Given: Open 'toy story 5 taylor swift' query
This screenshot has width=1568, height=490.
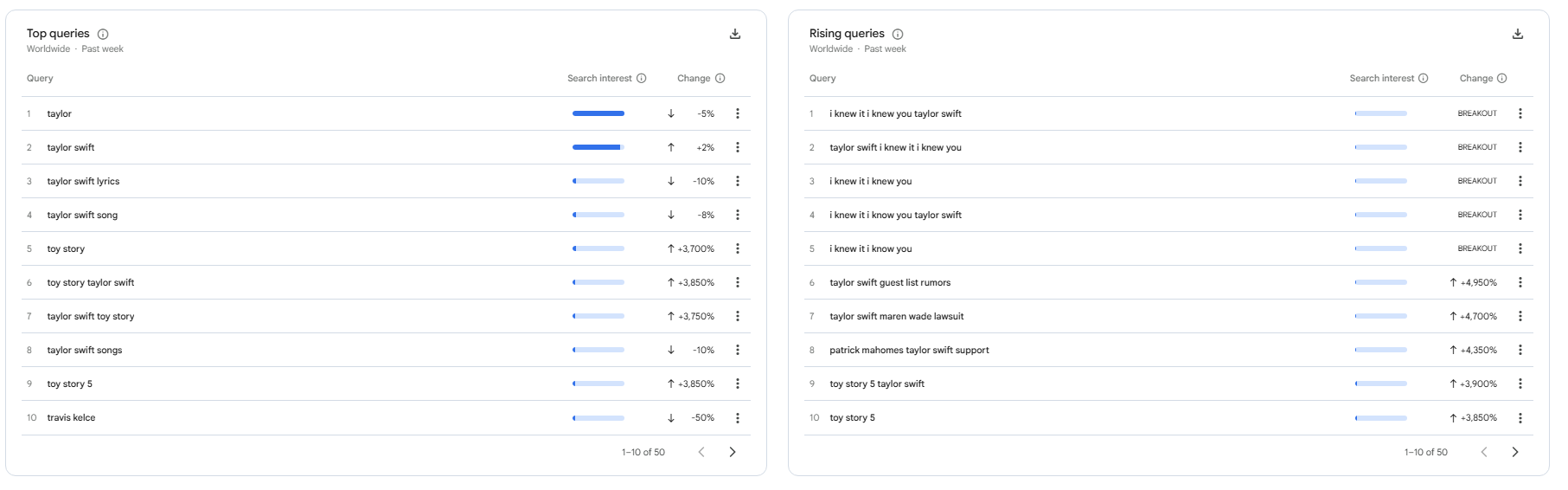Looking at the screenshot, I should point(877,384).
